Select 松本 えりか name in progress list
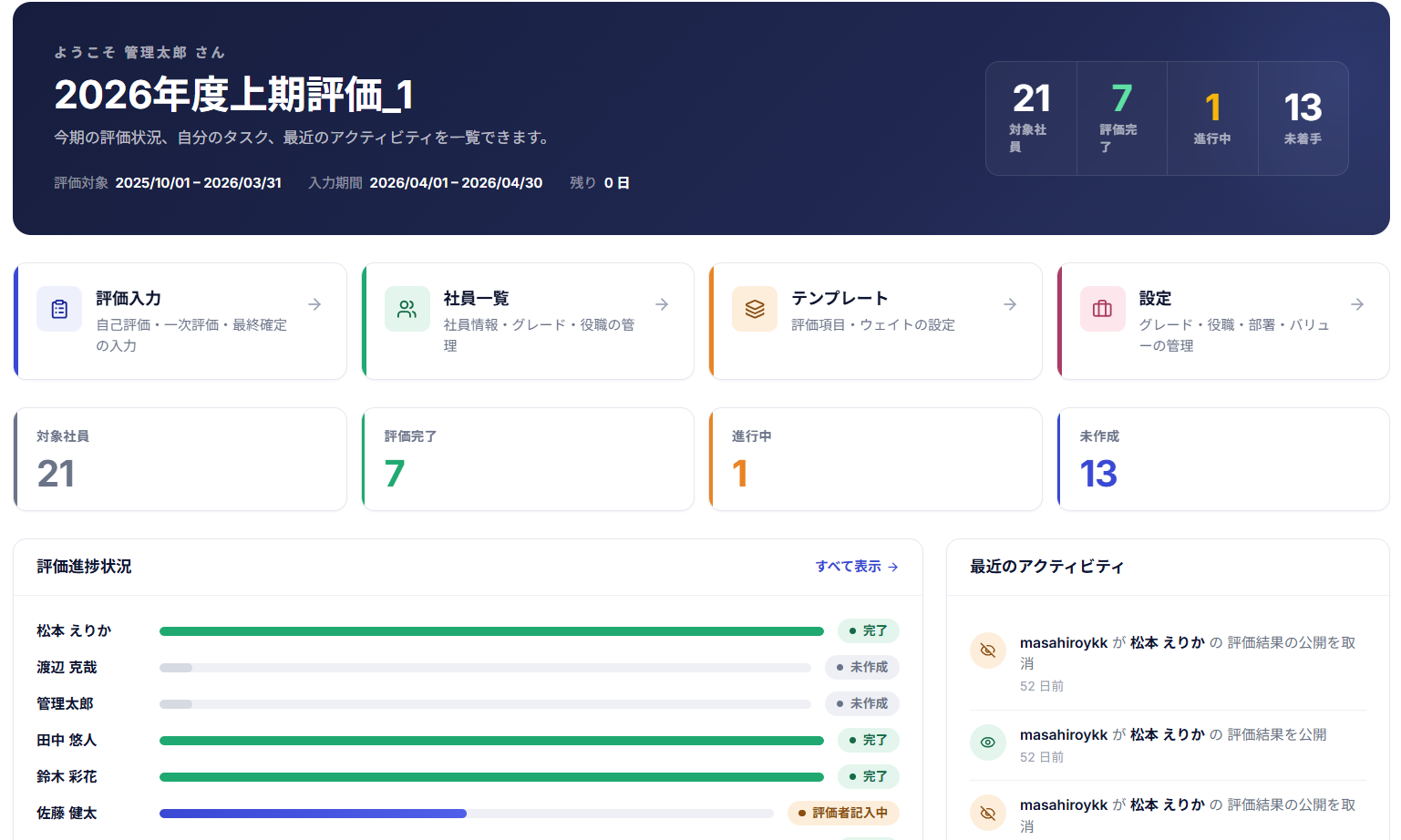This screenshot has height=840, width=1401. click(x=74, y=630)
